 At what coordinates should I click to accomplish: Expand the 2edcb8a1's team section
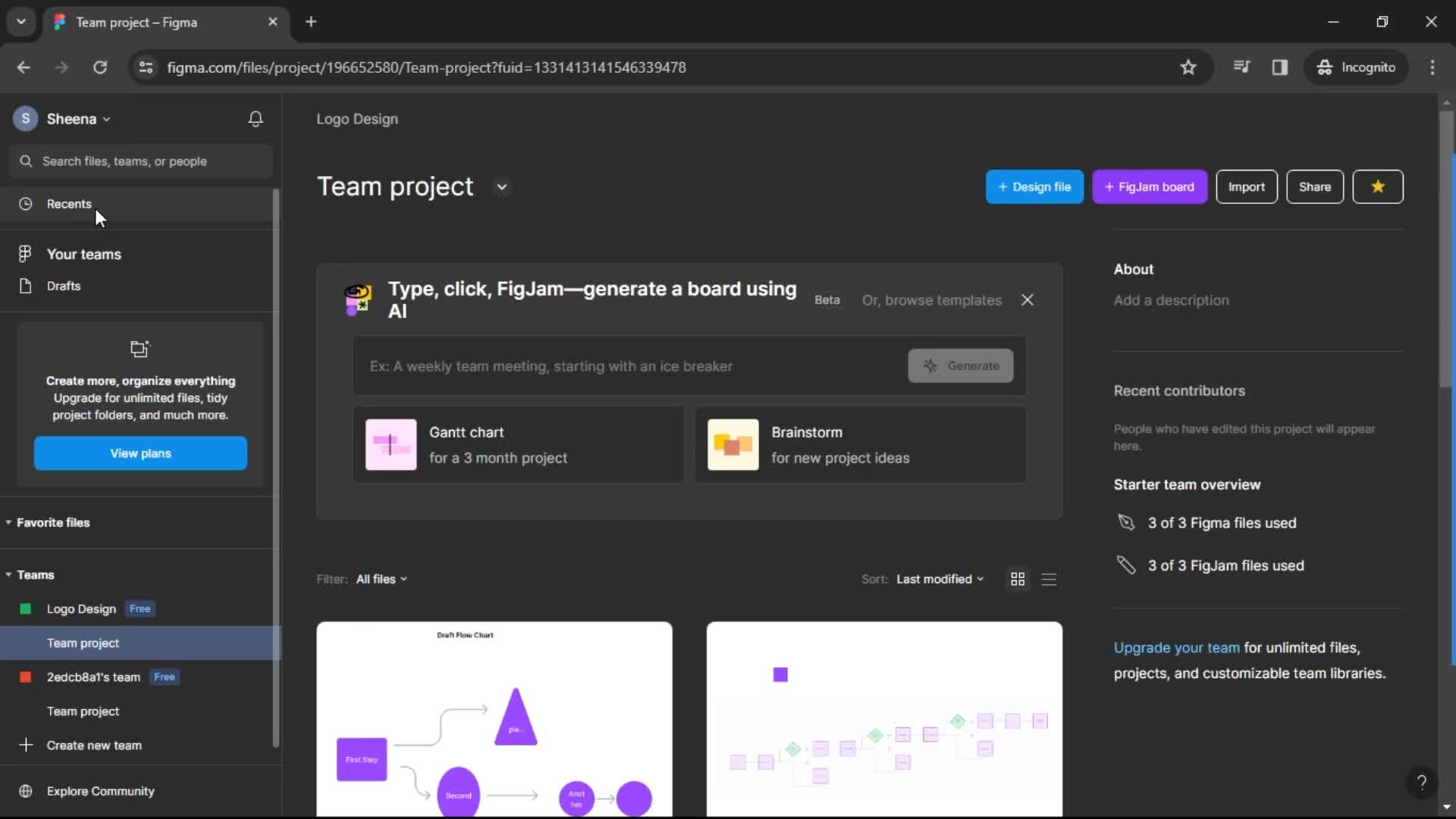(x=93, y=677)
